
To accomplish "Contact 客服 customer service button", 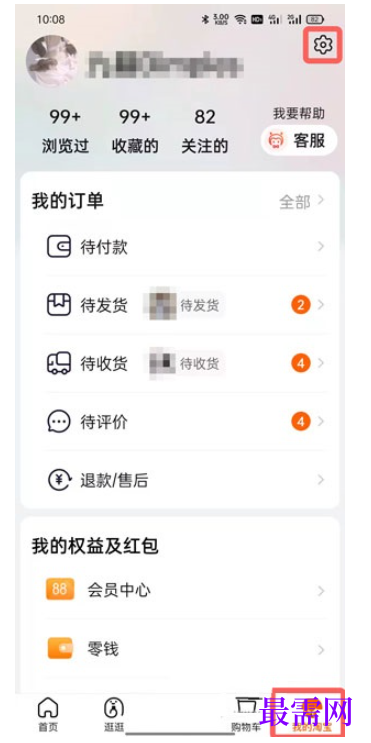I will (x=299, y=141).
